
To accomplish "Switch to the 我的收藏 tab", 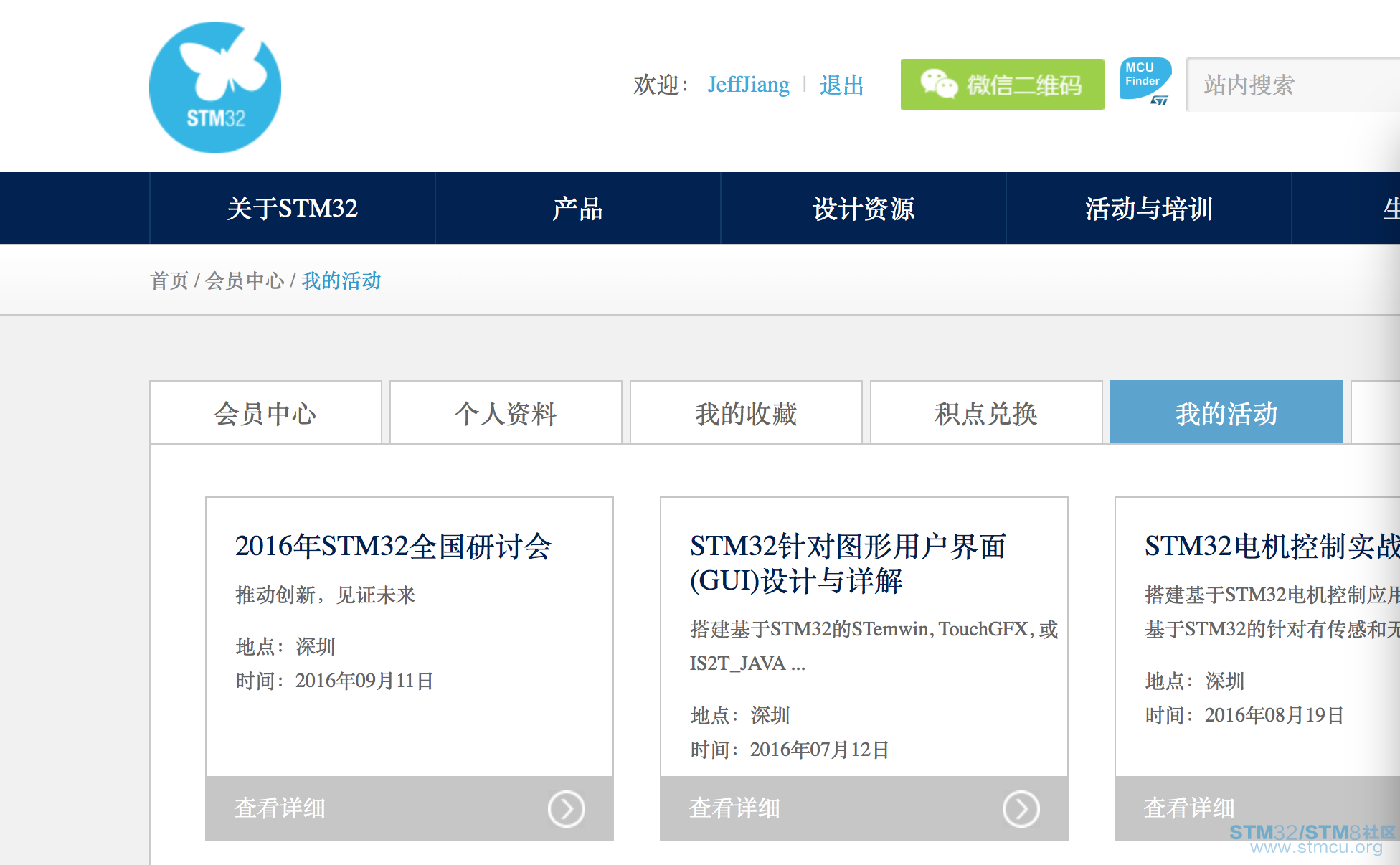I will click(746, 412).
